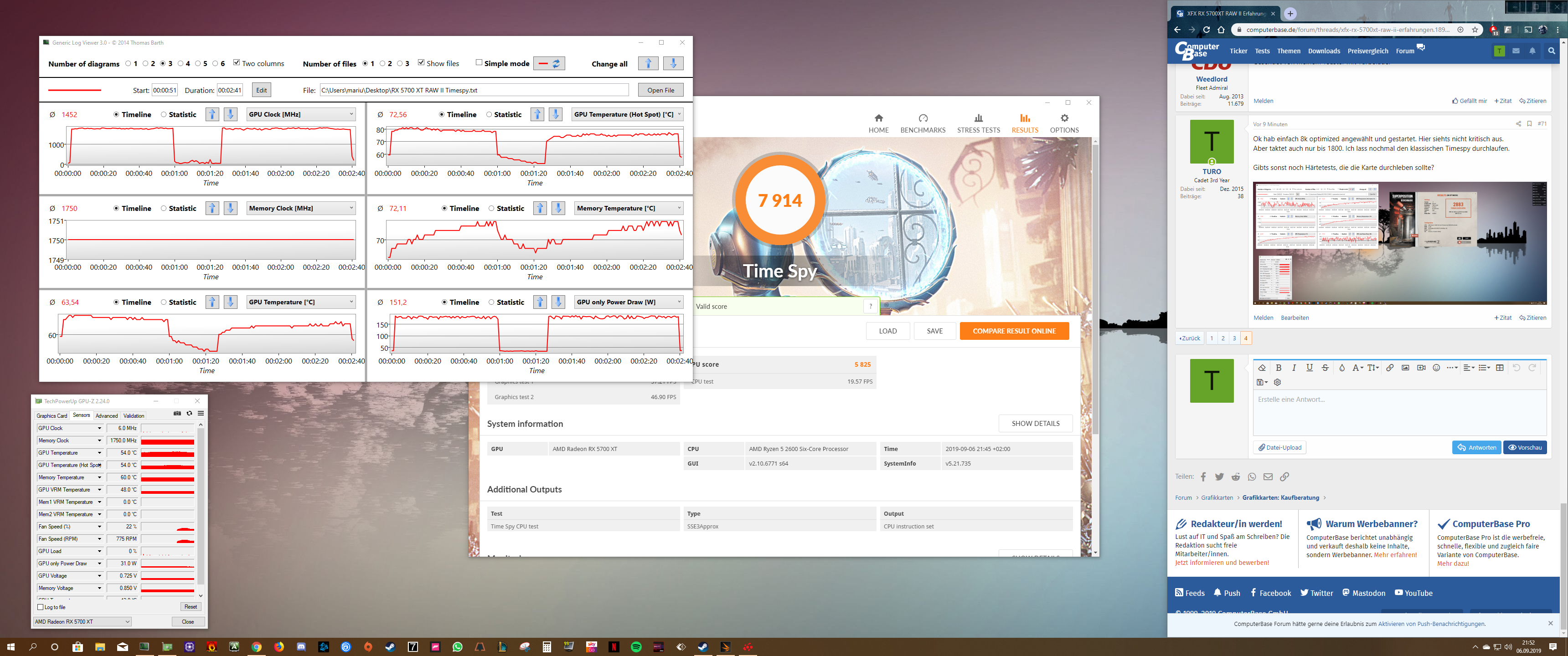This screenshot has height=656, width=1568.
Task: Click COMPARE RESULT ONLINE button
Action: (1013, 331)
